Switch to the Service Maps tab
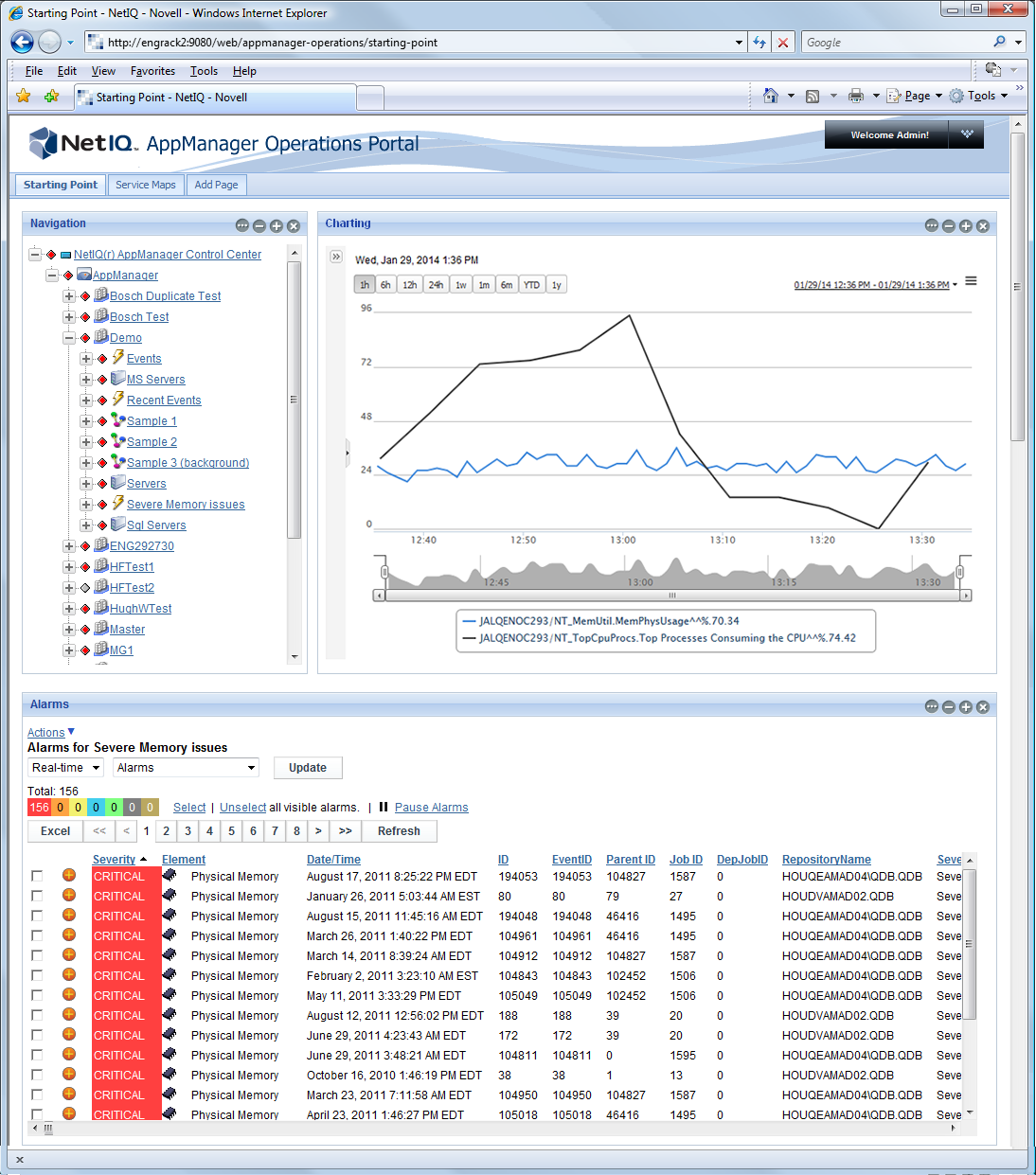Screen dimensions: 1036x1175 tap(146, 185)
